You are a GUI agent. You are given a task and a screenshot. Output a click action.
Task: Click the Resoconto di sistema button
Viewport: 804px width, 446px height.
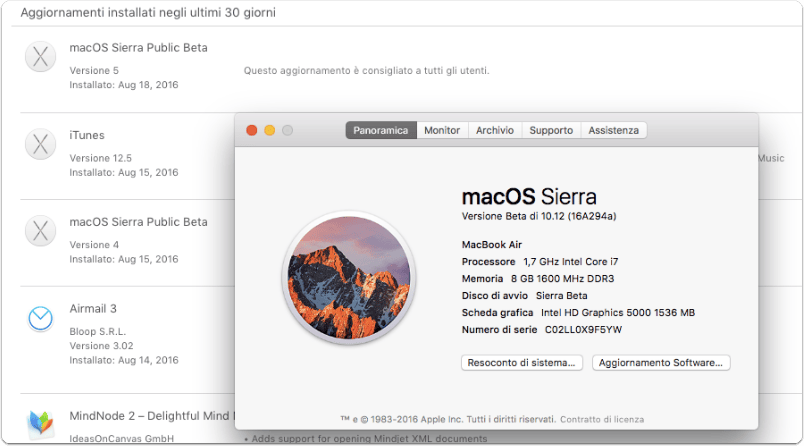(x=522, y=362)
